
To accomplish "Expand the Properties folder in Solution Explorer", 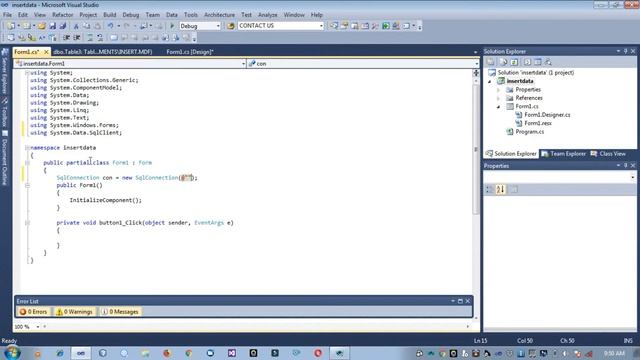I will 498,90.
